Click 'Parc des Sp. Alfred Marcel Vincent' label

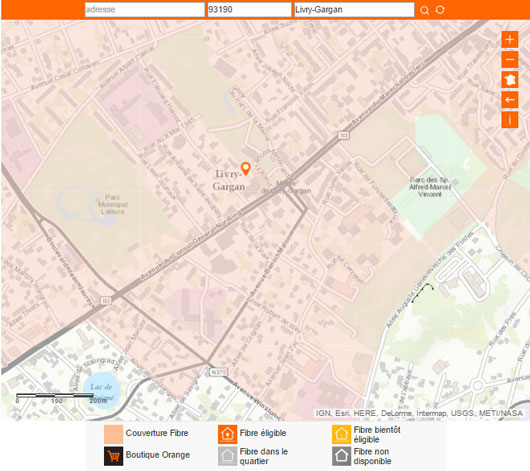click(430, 187)
